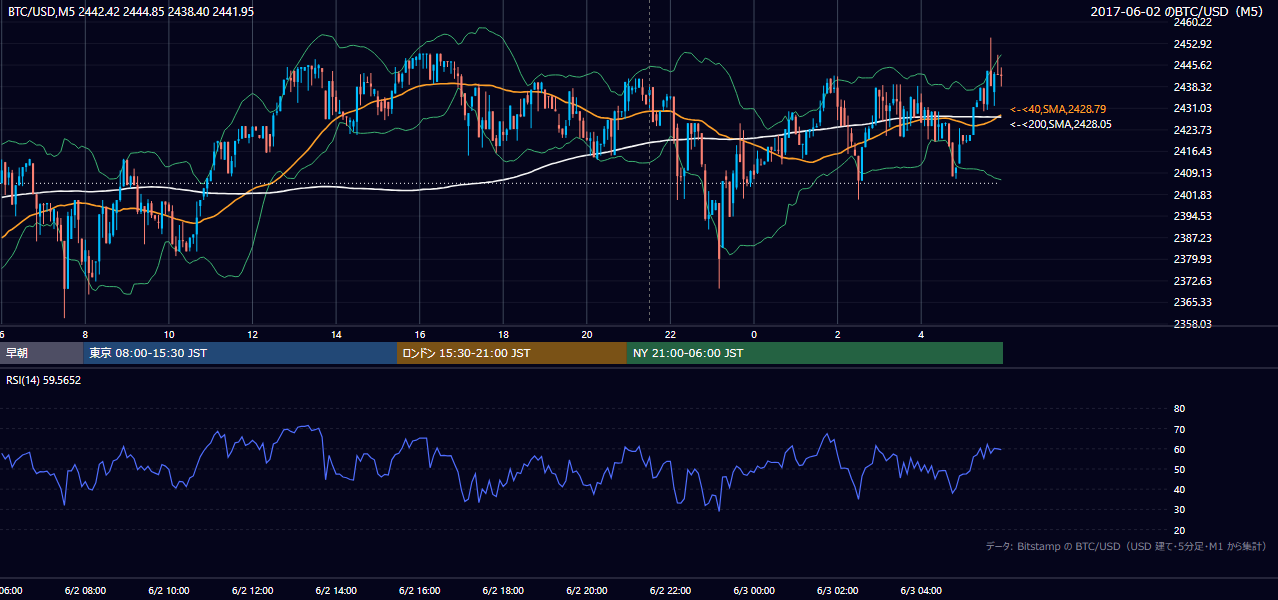Click the 6/2 12:00 bottom time label

[x=252, y=591]
